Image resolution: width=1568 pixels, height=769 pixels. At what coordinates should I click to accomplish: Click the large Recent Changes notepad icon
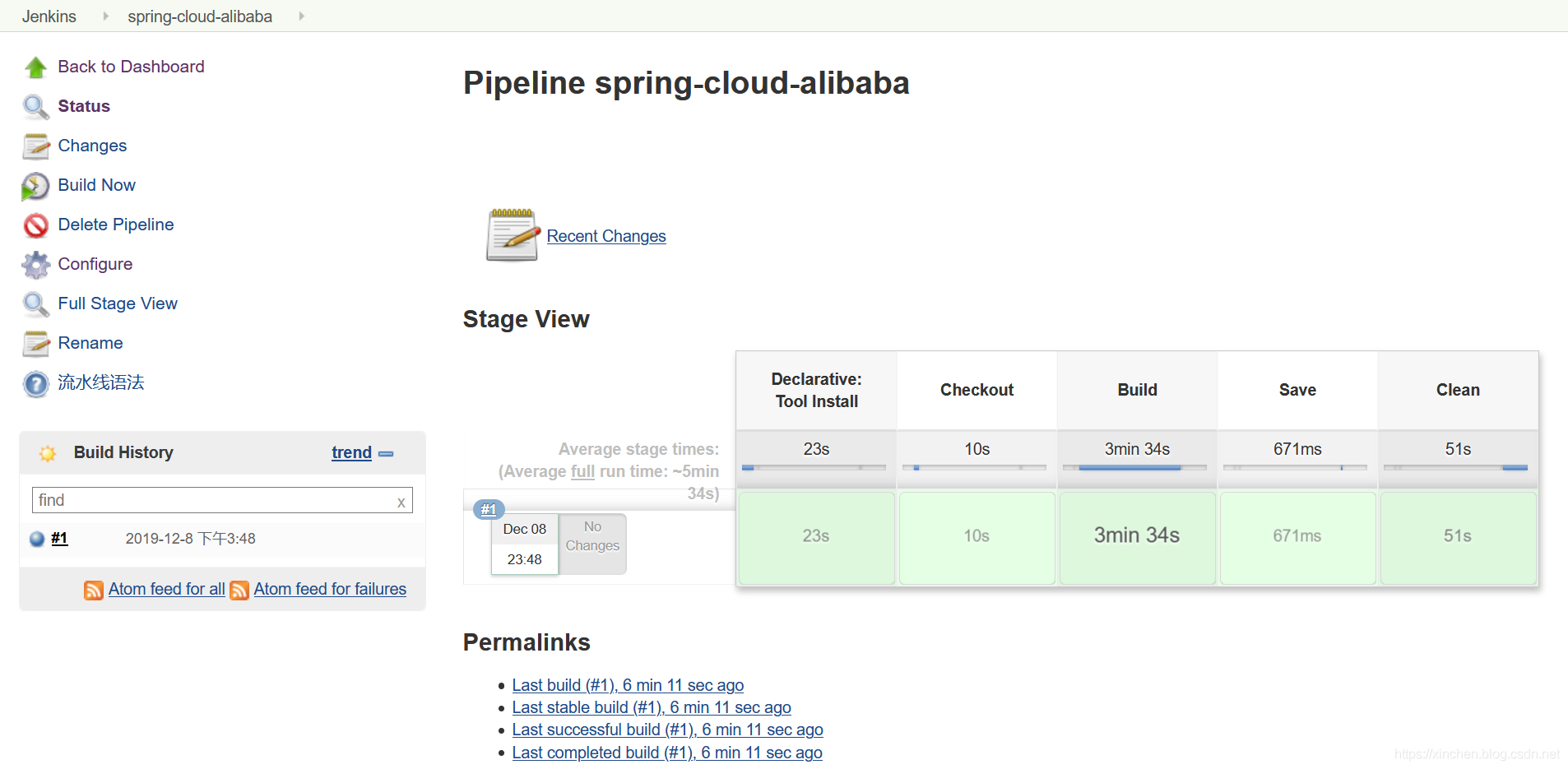tap(512, 235)
